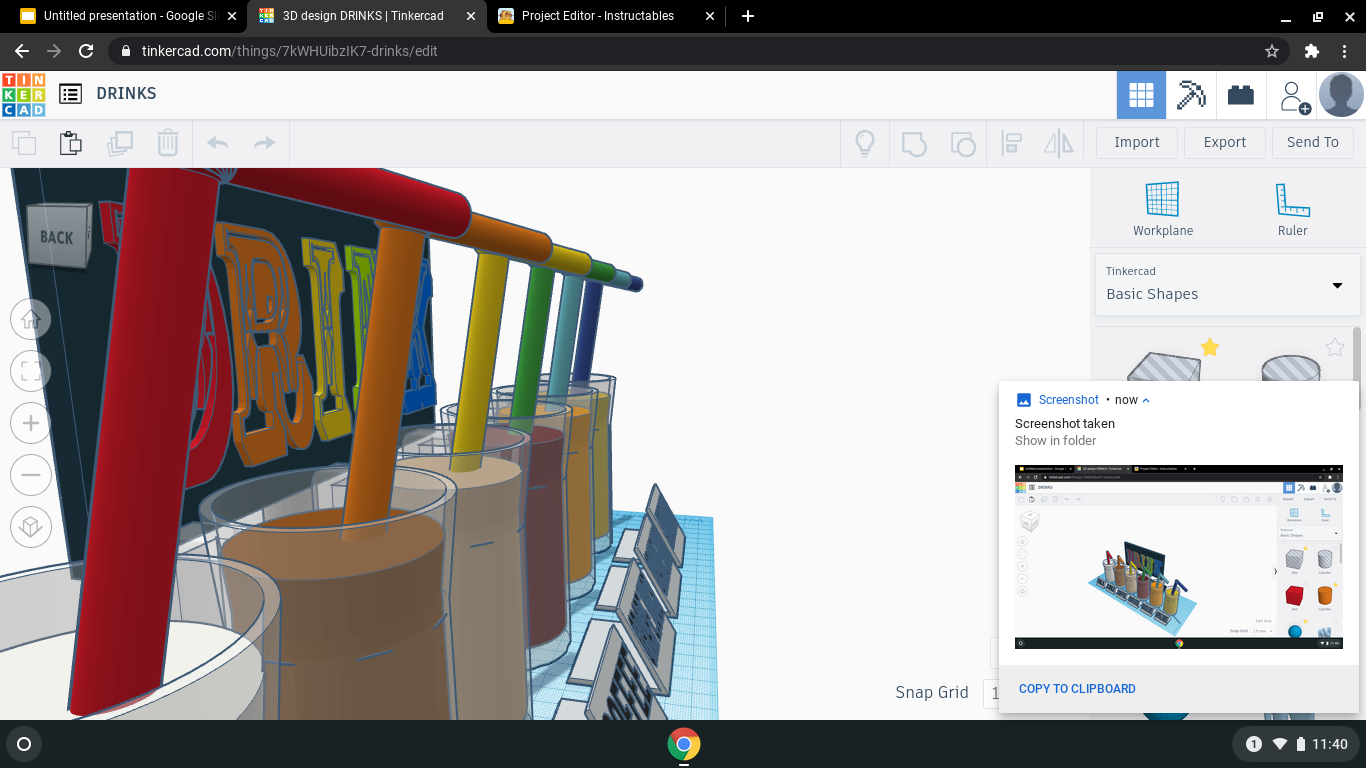Select the Ungroup tool
The width and height of the screenshot is (1366, 768).
(963, 143)
